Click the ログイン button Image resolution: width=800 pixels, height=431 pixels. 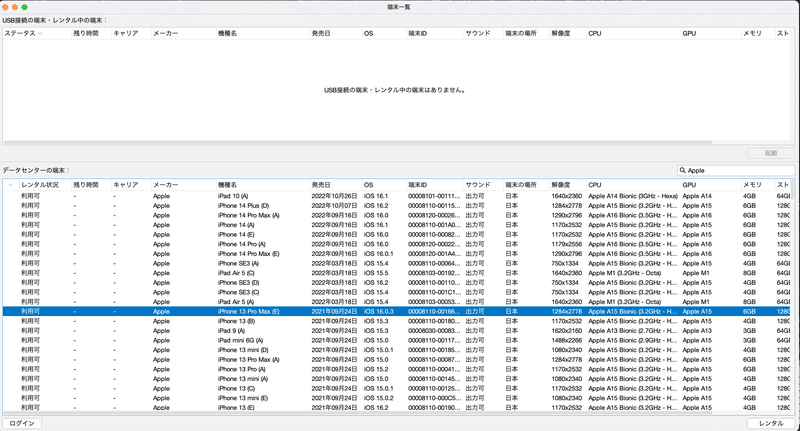point(22,423)
